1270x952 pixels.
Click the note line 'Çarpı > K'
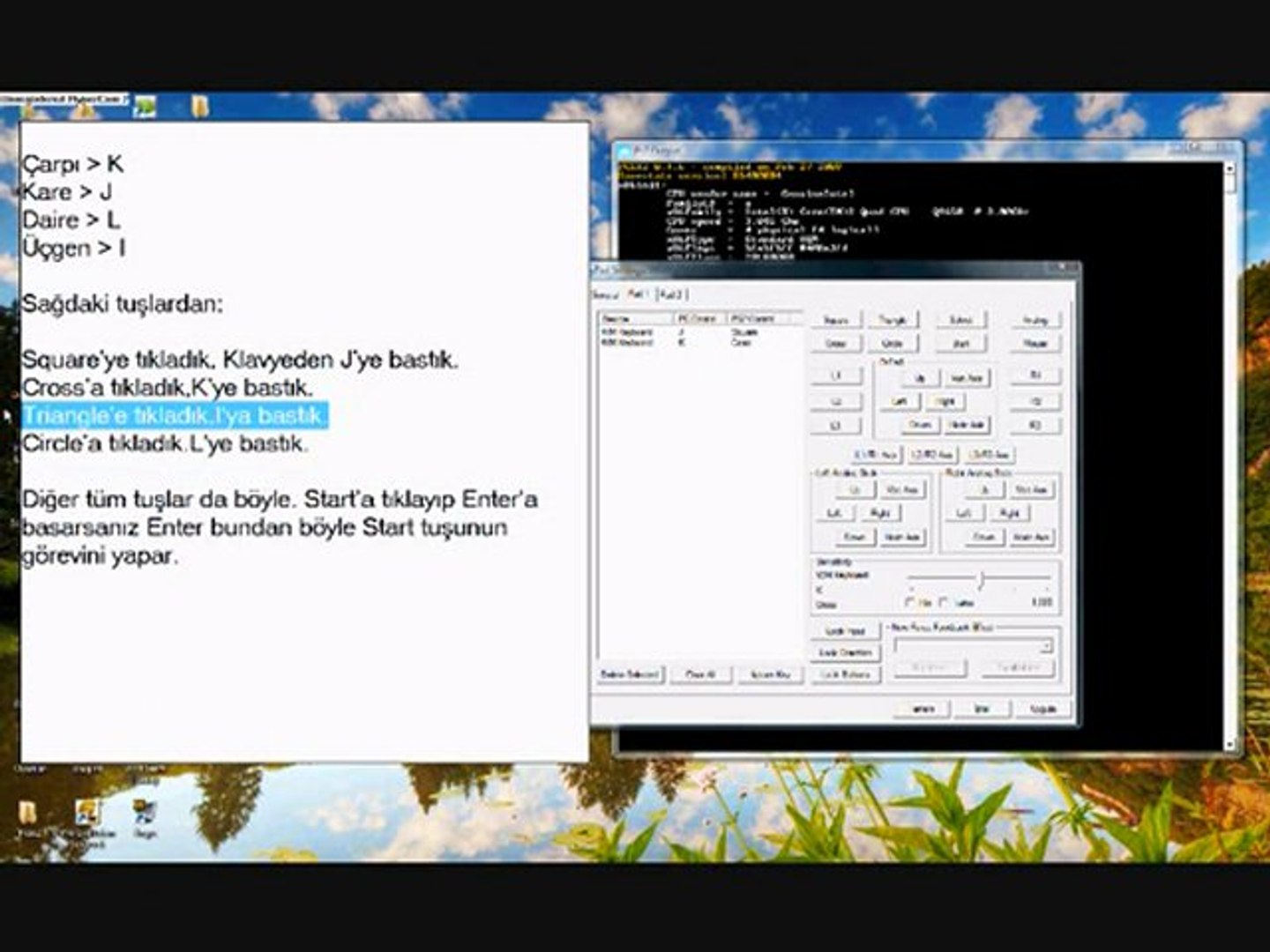pyautogui.click(x=73, y=164)
